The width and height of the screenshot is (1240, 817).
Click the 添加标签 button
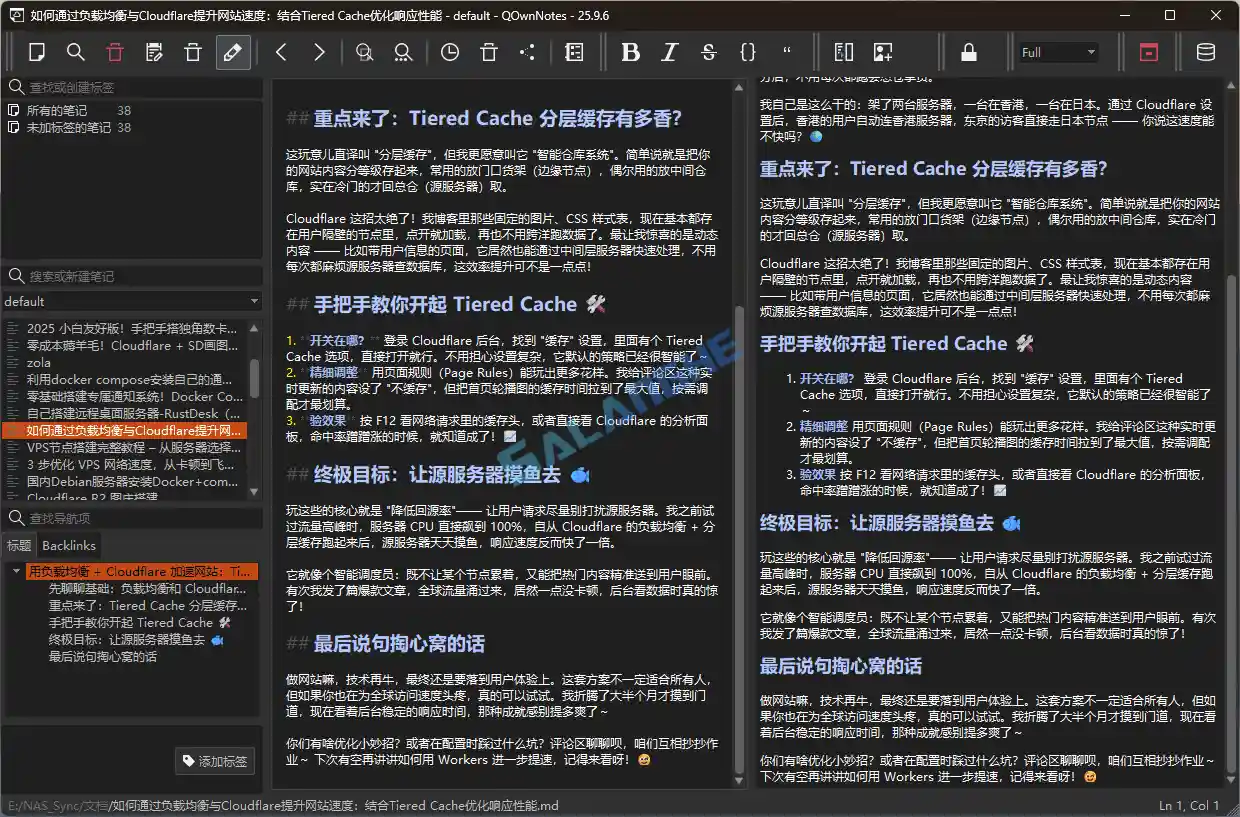point(215,760)
